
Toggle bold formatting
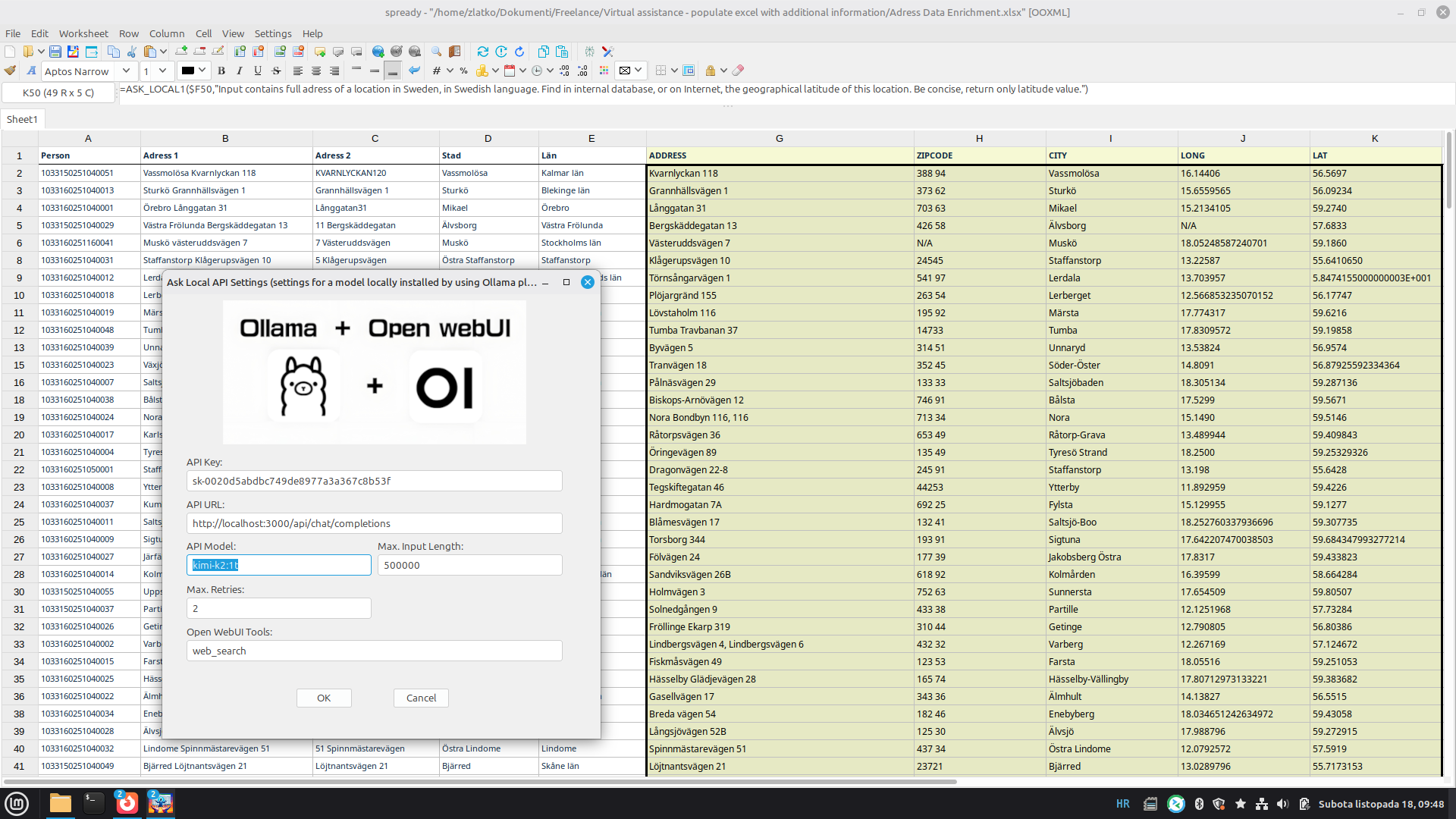(x=221, y=71)
